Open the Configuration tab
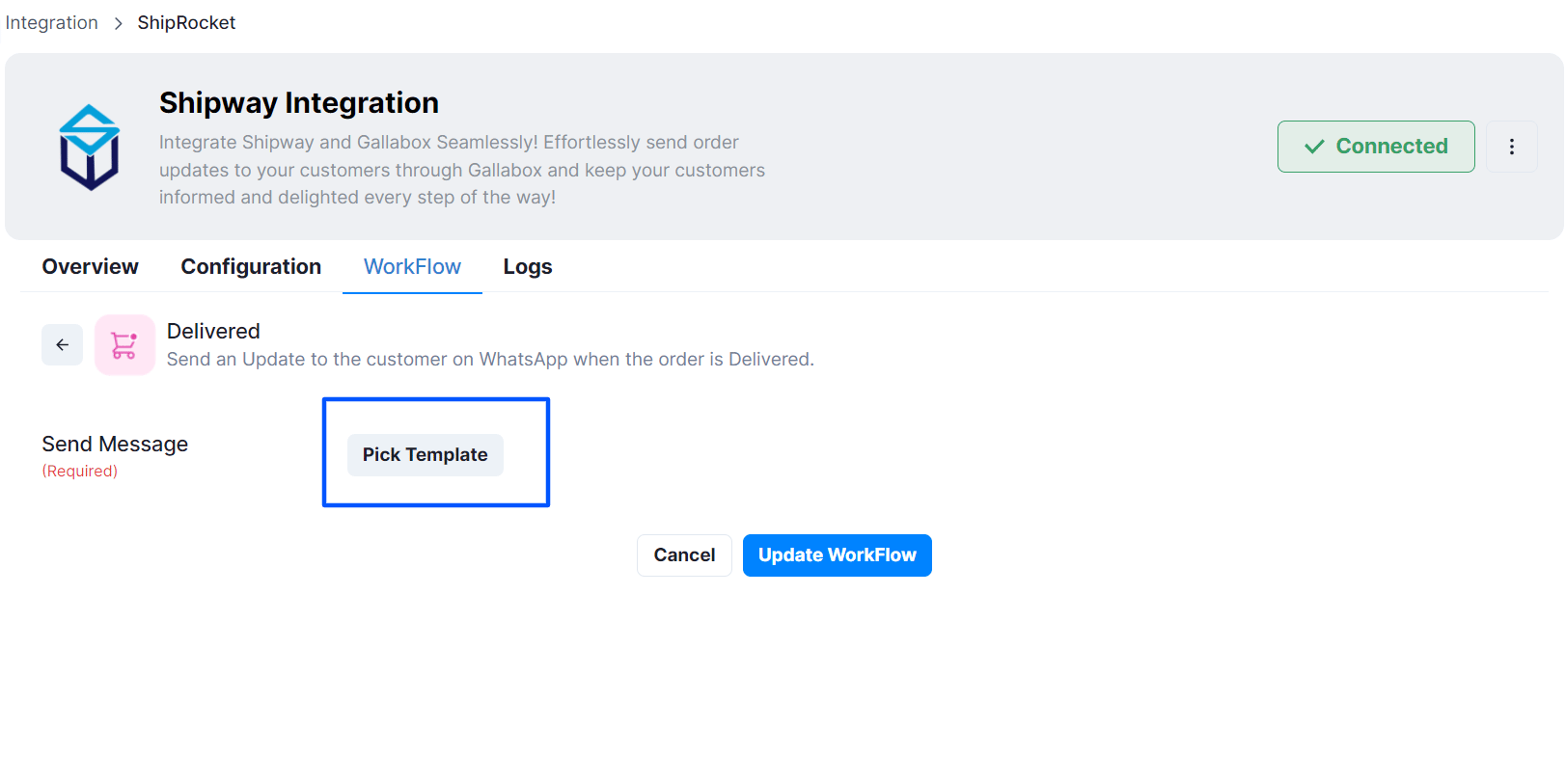The height and width of the screenshot is (784, 1566). (x=251, y=267)
